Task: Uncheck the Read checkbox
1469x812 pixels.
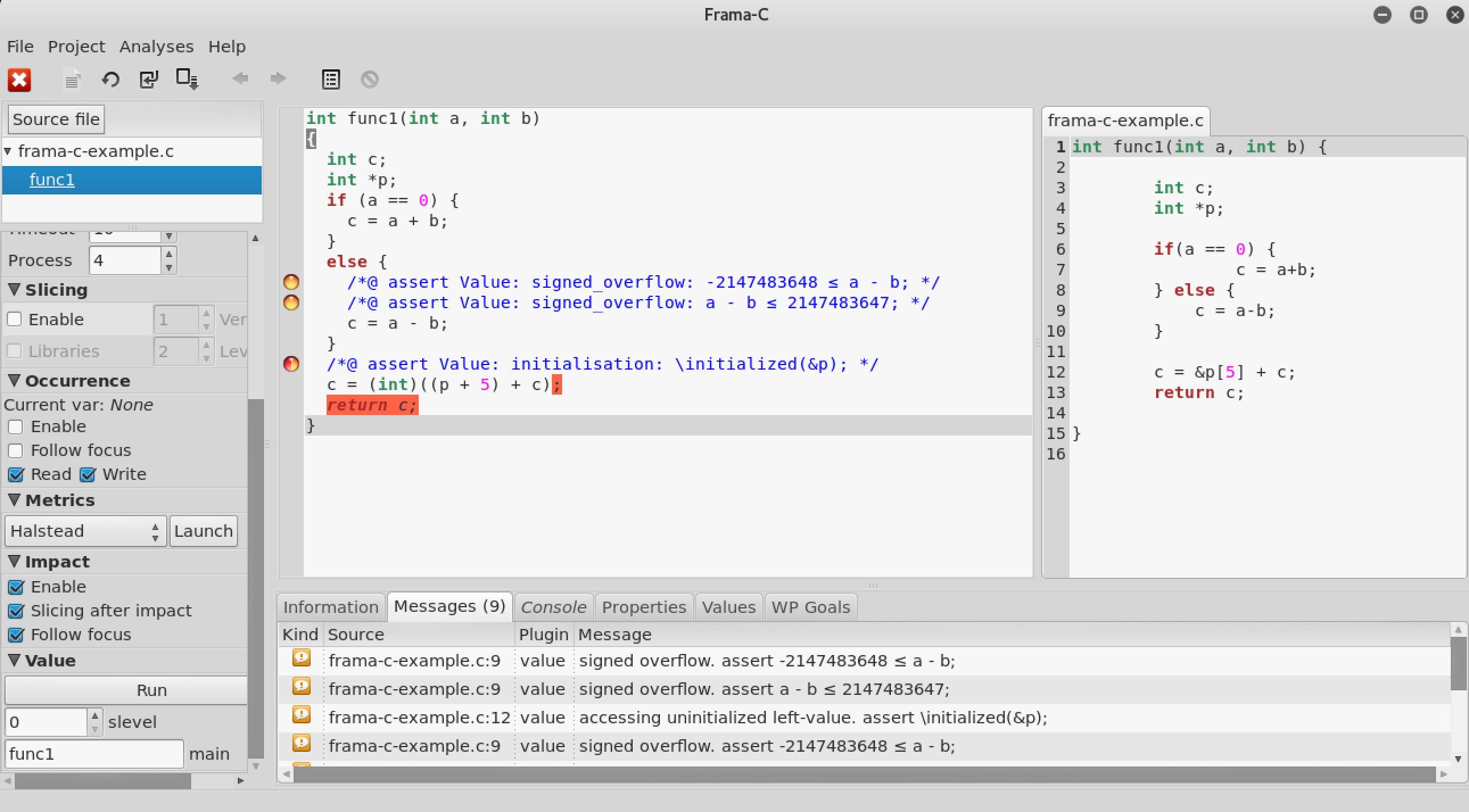Action: 16,475
